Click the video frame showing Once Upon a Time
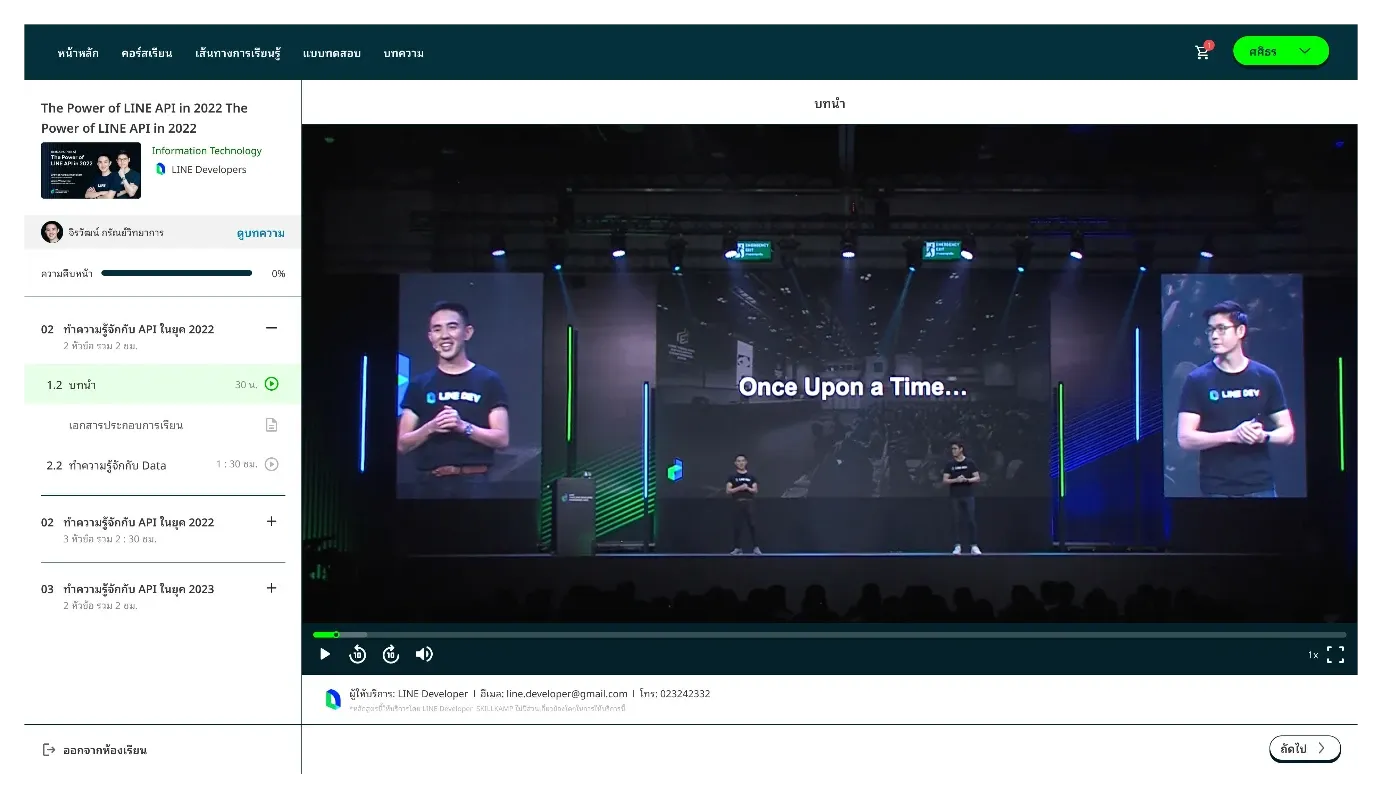 829,373
